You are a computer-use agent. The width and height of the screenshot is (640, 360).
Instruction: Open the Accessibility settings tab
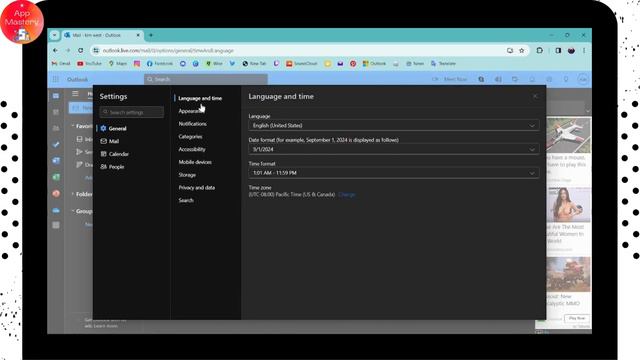(x=192, y=149)
